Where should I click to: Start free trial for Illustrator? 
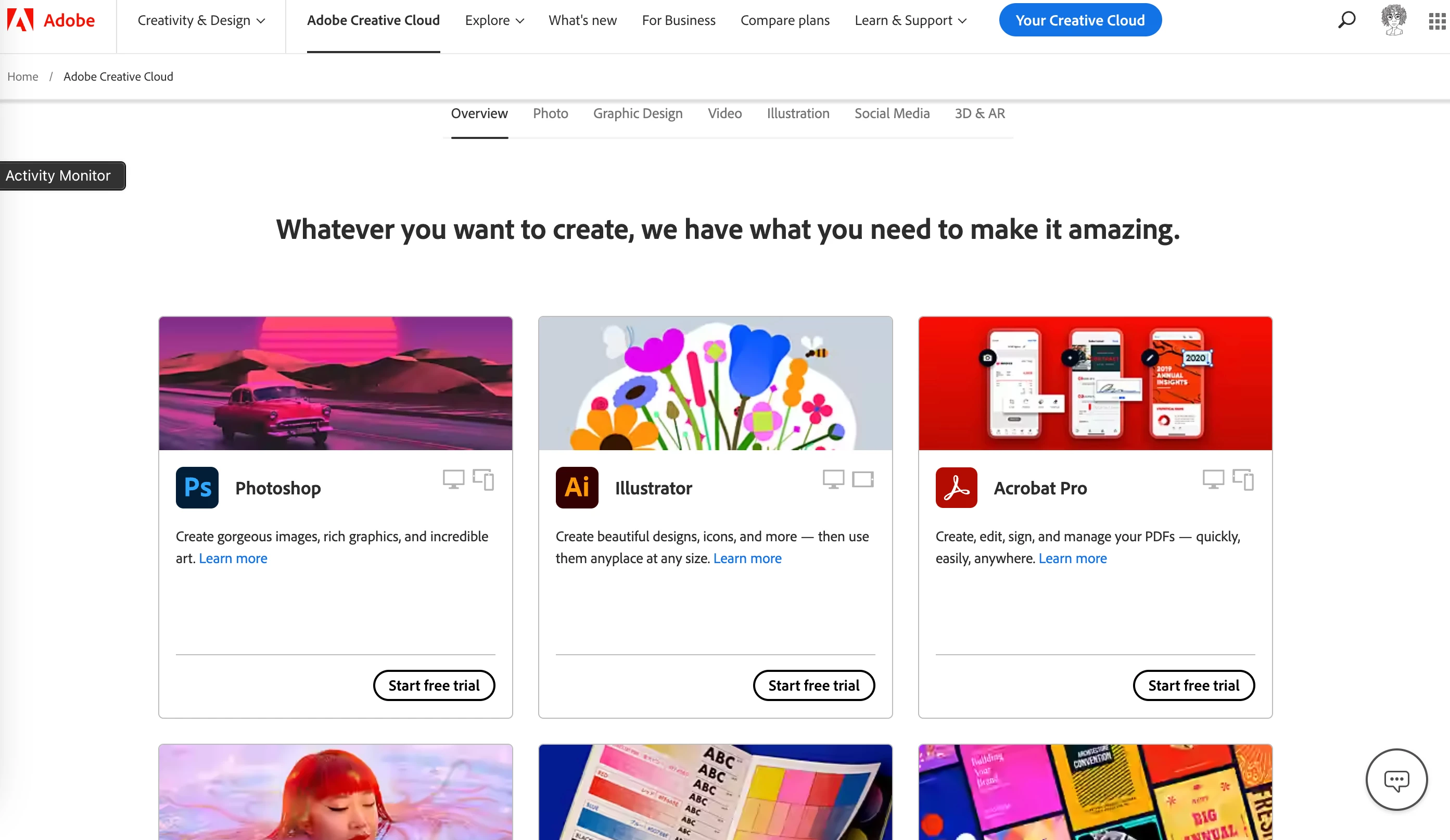[813, 685]
